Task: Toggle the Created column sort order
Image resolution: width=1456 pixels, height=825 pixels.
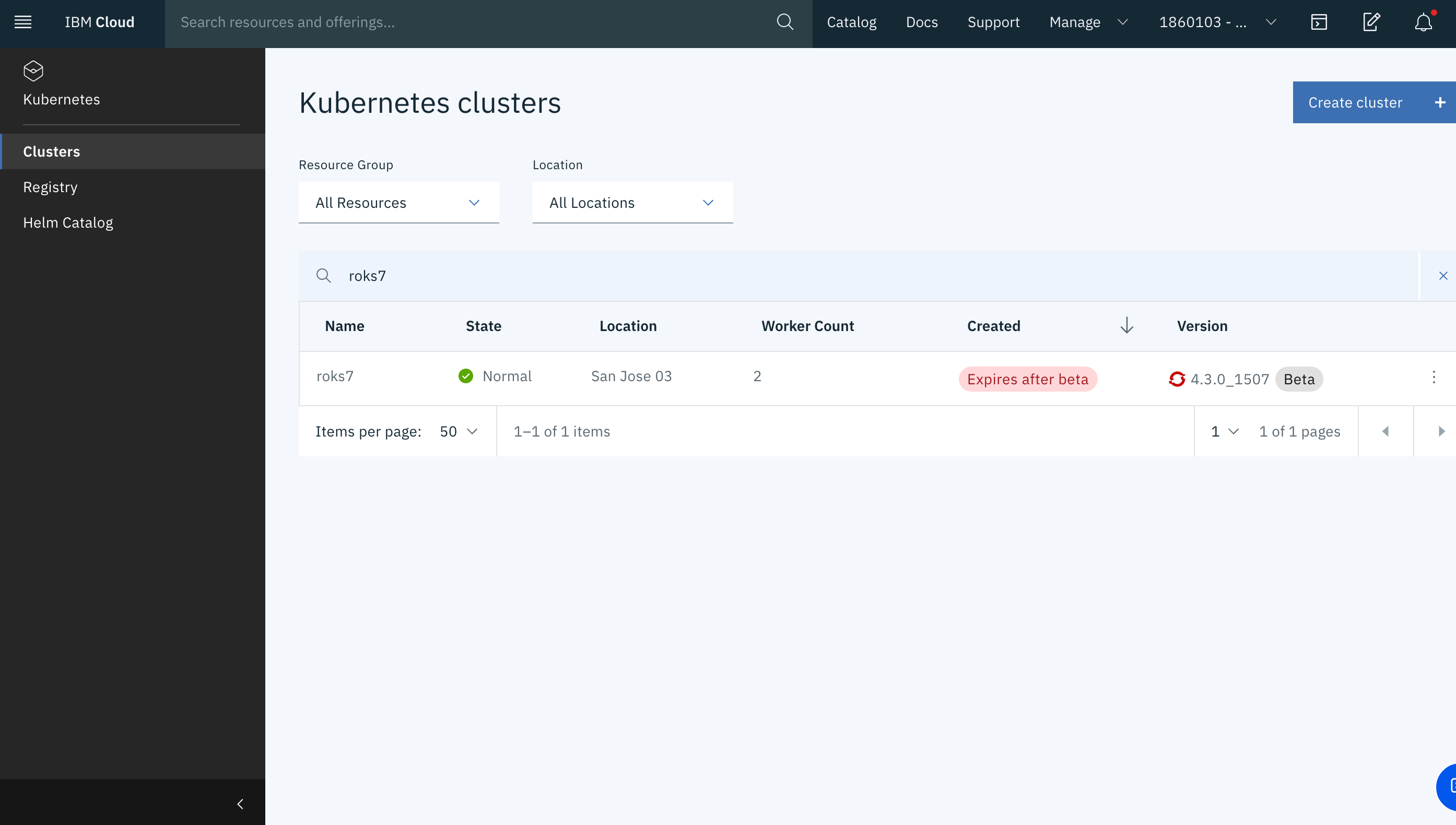Action: coord(1127,325)
